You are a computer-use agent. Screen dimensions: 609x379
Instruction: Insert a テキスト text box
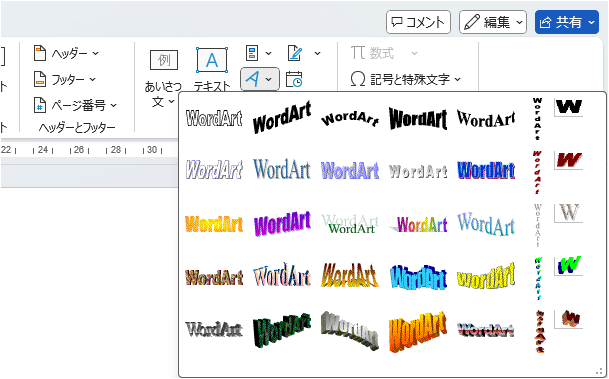[x=212, y=69]
